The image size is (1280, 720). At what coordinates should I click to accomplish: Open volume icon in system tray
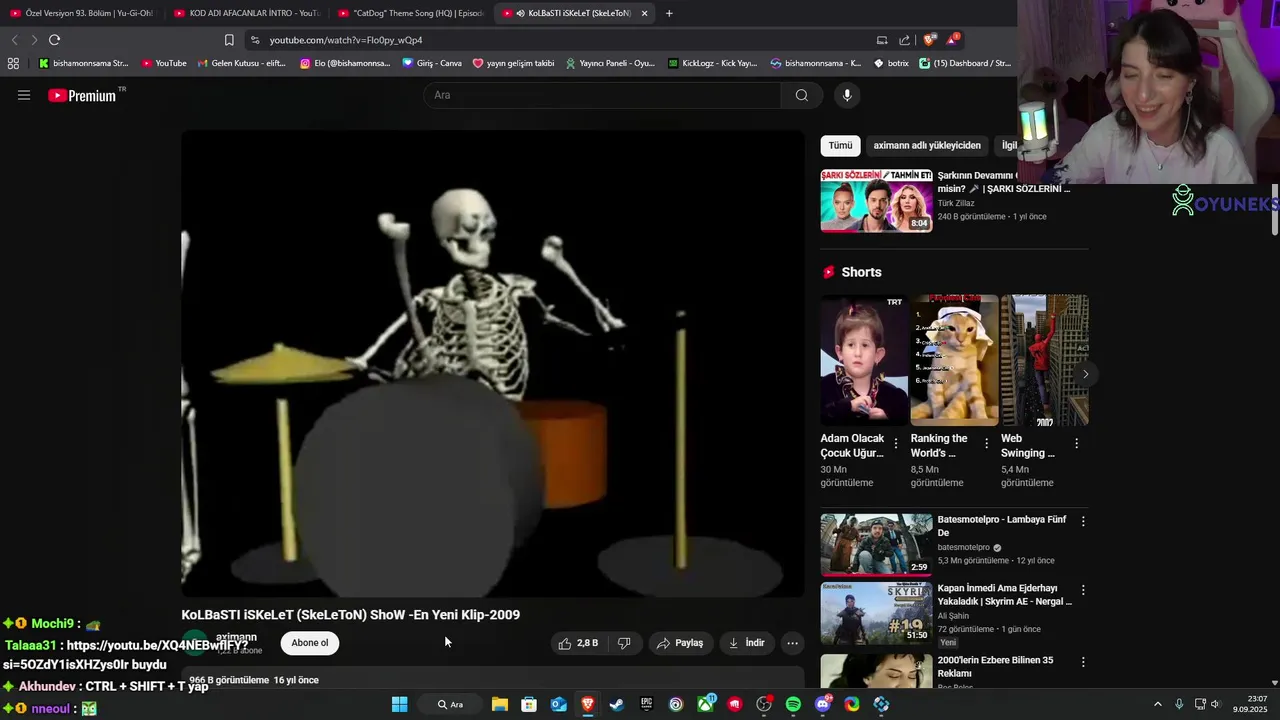[x=1216, y=704]
